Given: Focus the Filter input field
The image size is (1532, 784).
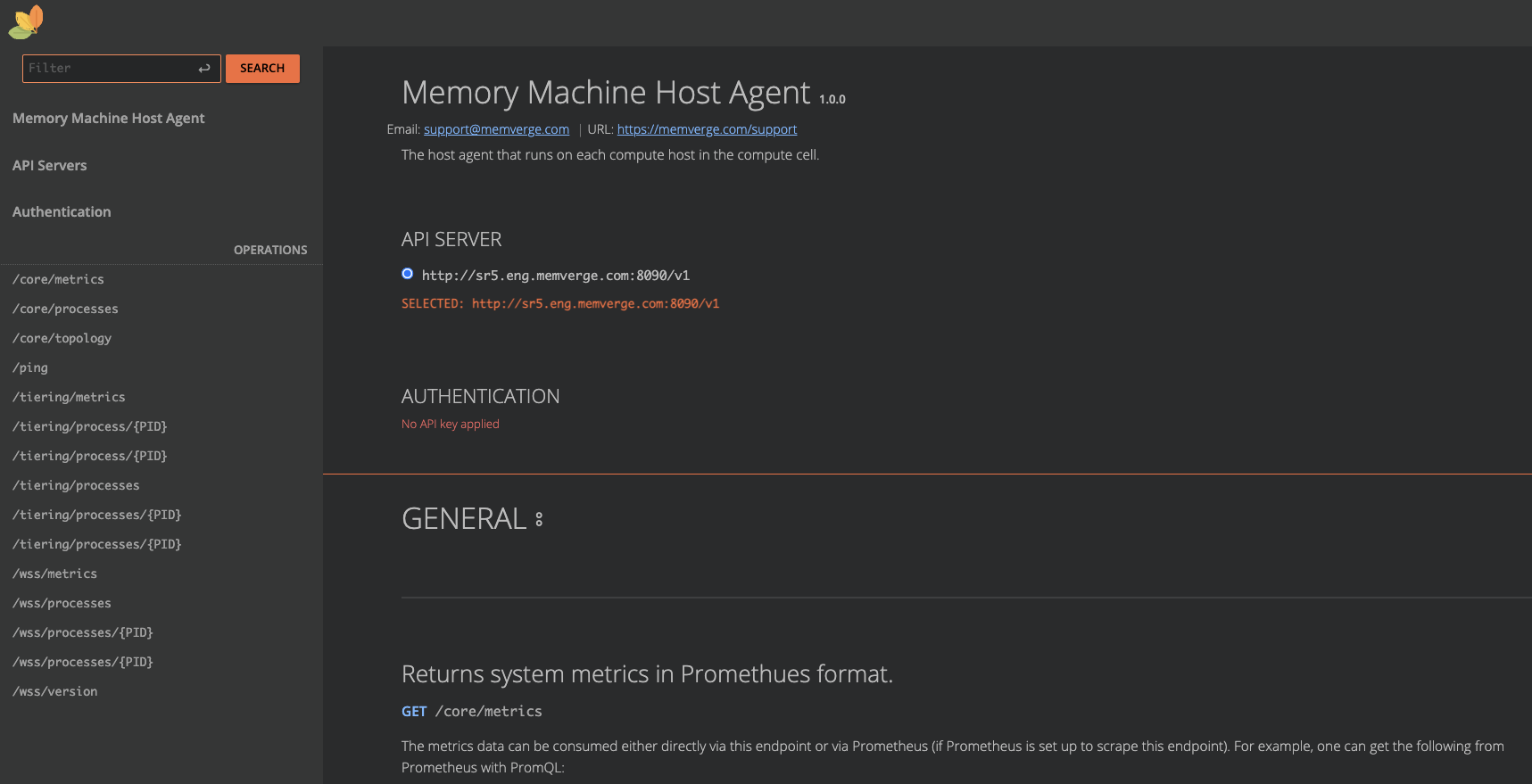Looking at the screenshot, I should tap(107, 69).
